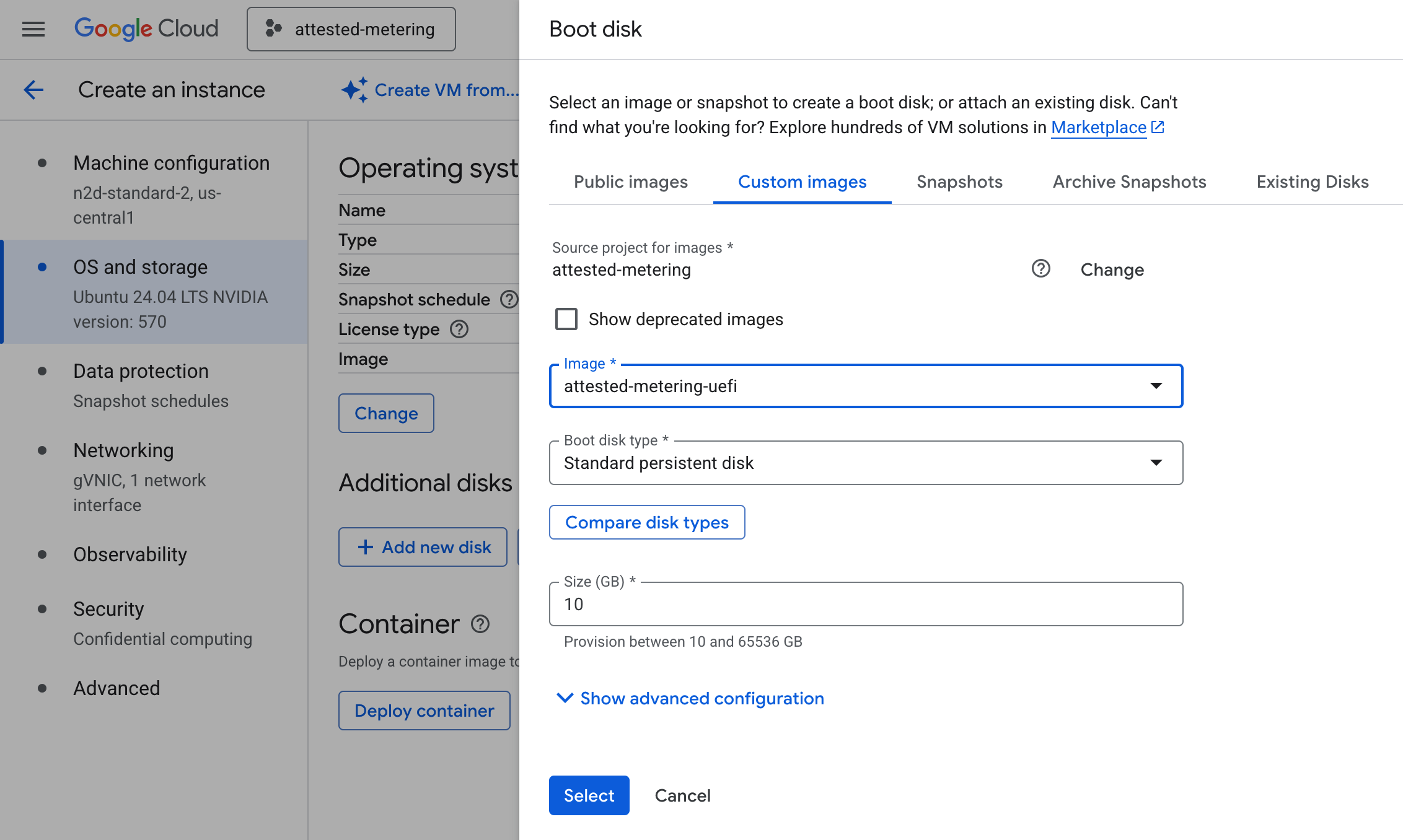The image size is (1403, 840).
Task: Enable Show deprecated images checkbox
Action: pos(566,319)
